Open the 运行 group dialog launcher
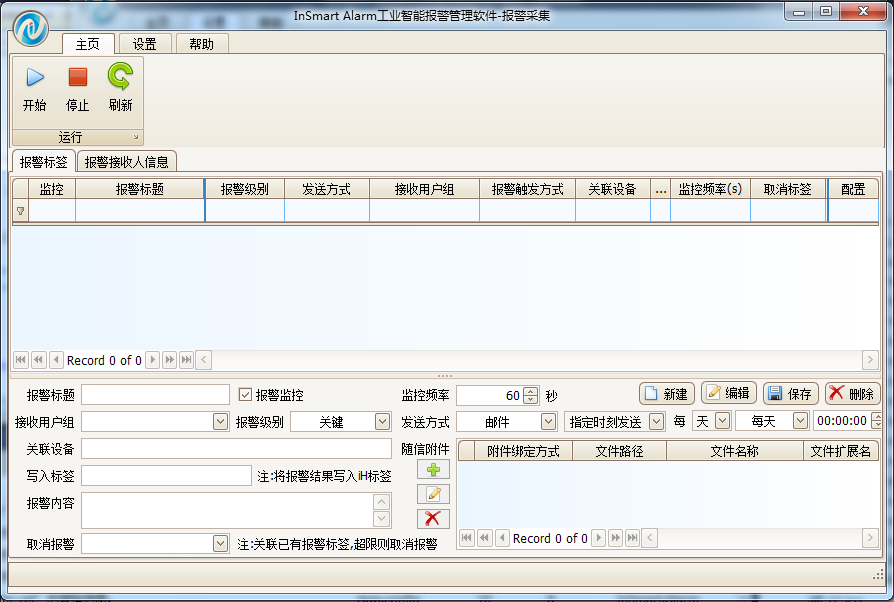The width and height of the screenshot is (894, 602). (x=136, y=137)
